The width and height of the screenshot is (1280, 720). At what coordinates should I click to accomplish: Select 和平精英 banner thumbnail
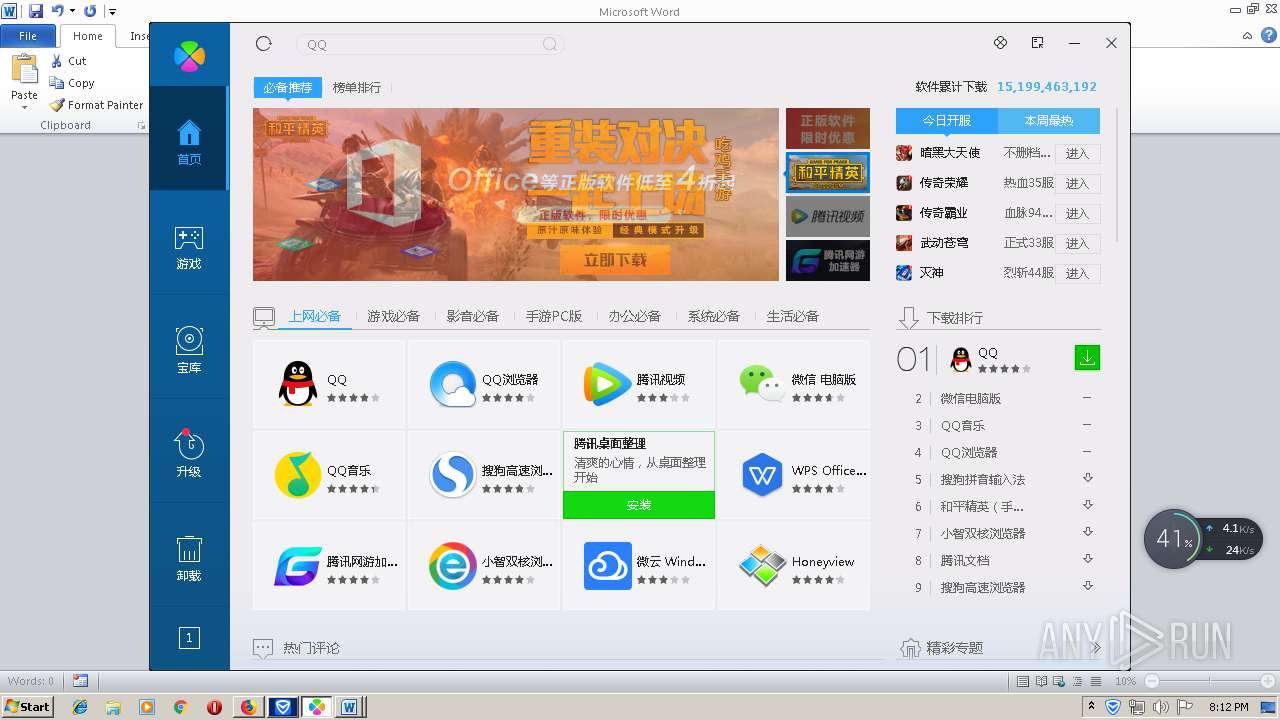point(828,172)
